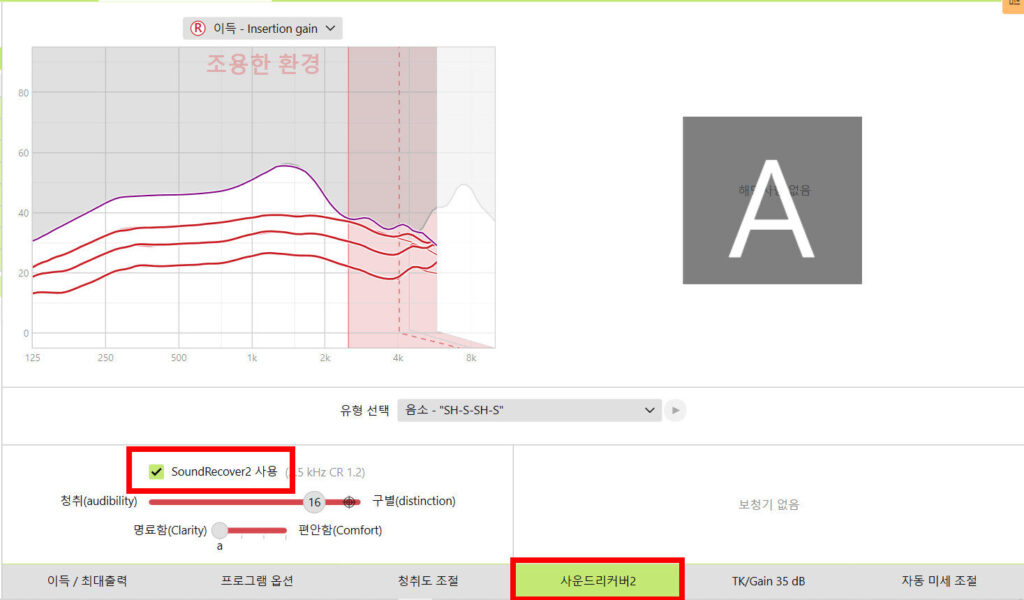The height and width of the screenshot is (600, 1024).
Task: Click chevron arrow of Insertion gain selector
Action: (x=331, y=29)
